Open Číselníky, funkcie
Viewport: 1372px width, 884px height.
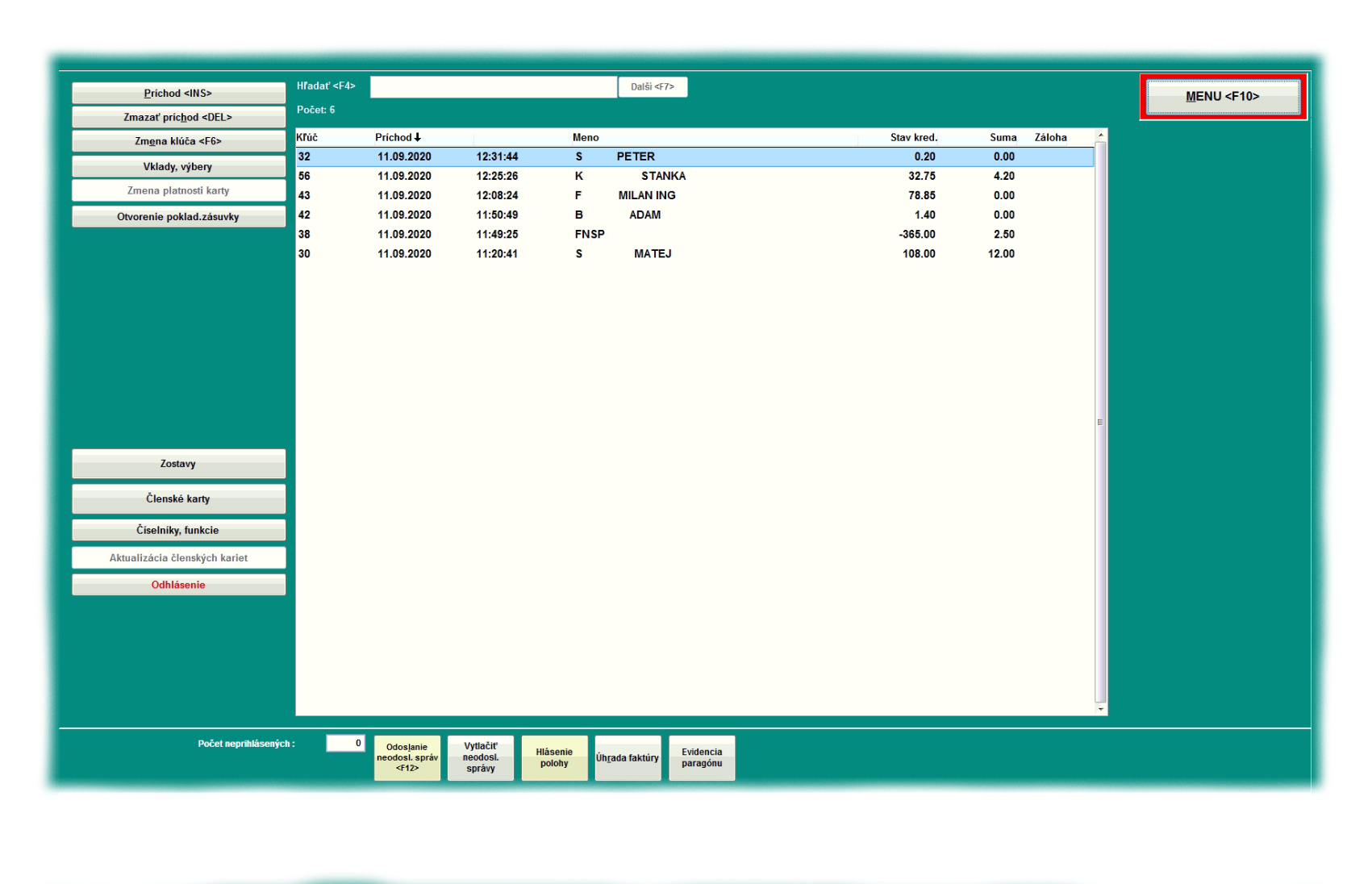pyautogui.click(x=178, y=531)
